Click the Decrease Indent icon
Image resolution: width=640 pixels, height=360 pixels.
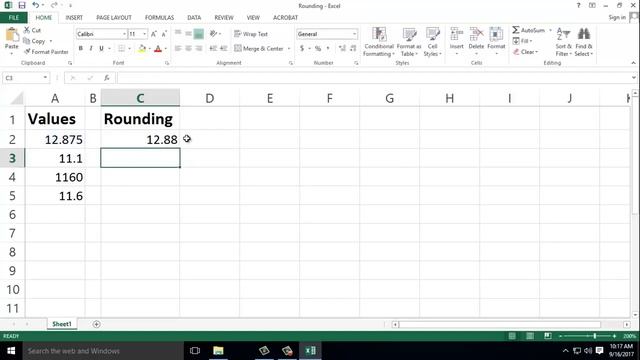(x=213, y=48)
